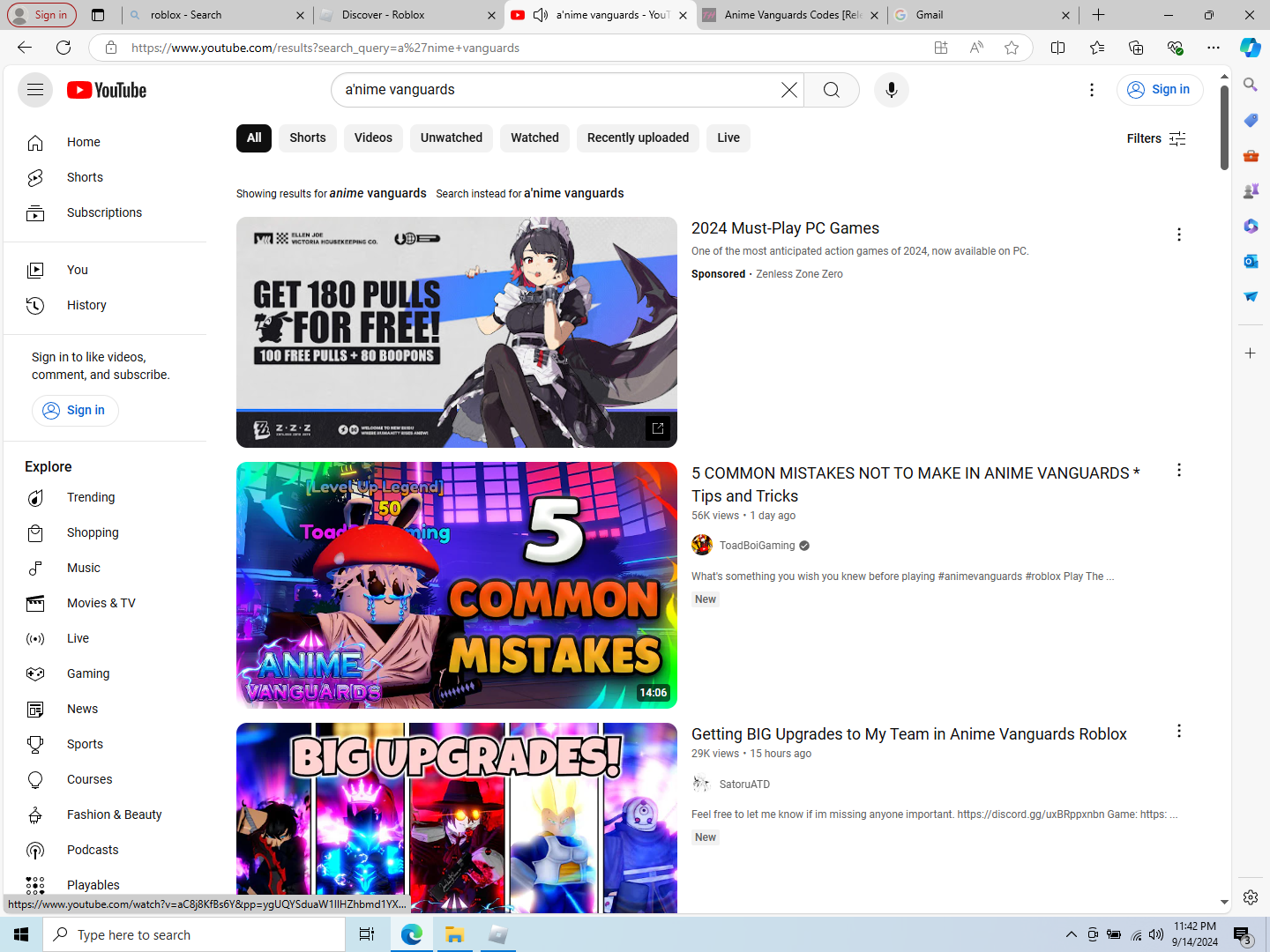Click the YouTube logo

coord(107,90)
